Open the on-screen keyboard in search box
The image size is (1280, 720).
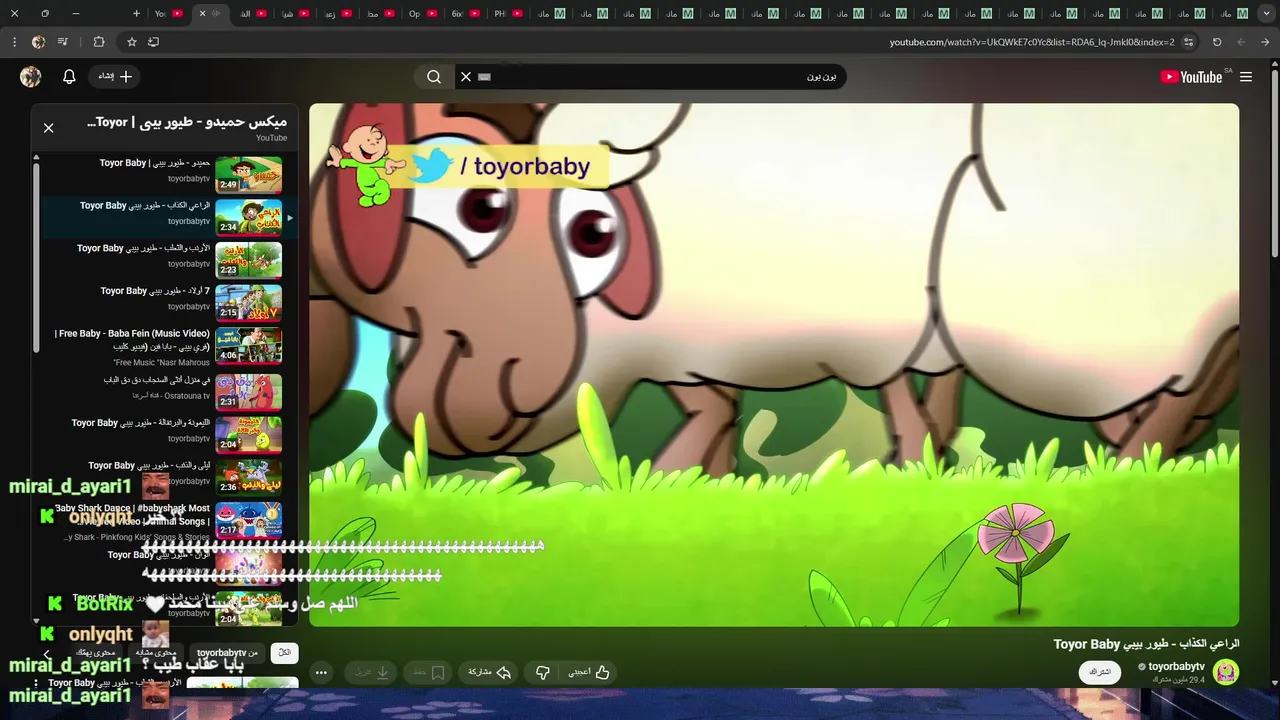[x=485, y=77]
